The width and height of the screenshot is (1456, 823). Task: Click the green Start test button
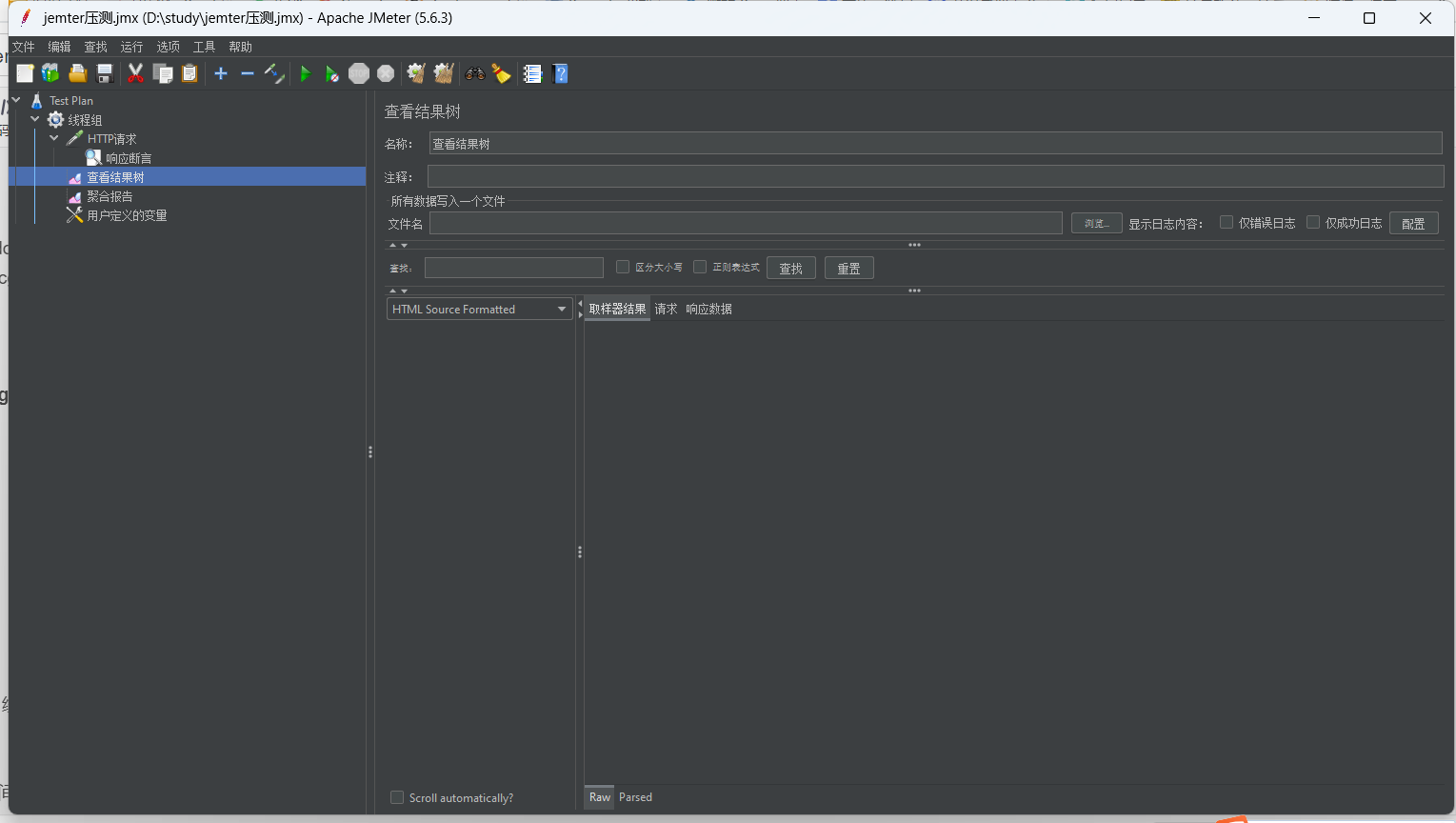(x=305, y=74)
